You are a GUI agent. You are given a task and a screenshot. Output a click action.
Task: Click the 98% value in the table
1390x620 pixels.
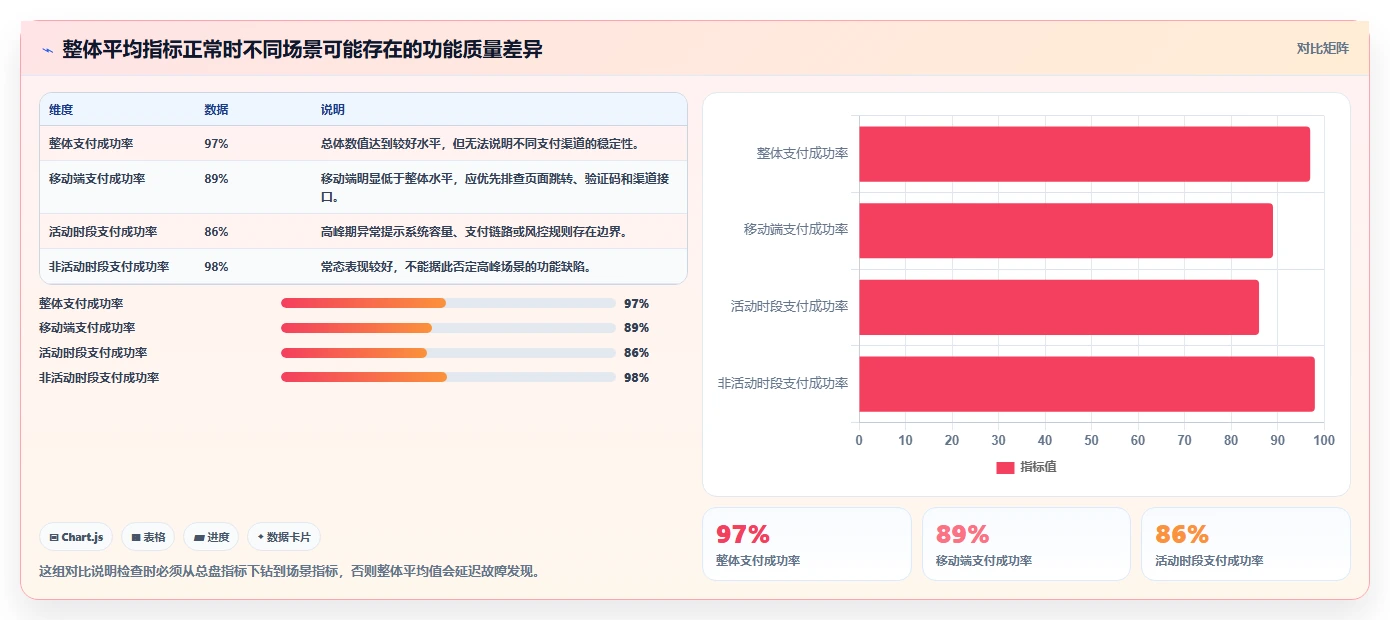pyautogui.click(x=216, y=267)
